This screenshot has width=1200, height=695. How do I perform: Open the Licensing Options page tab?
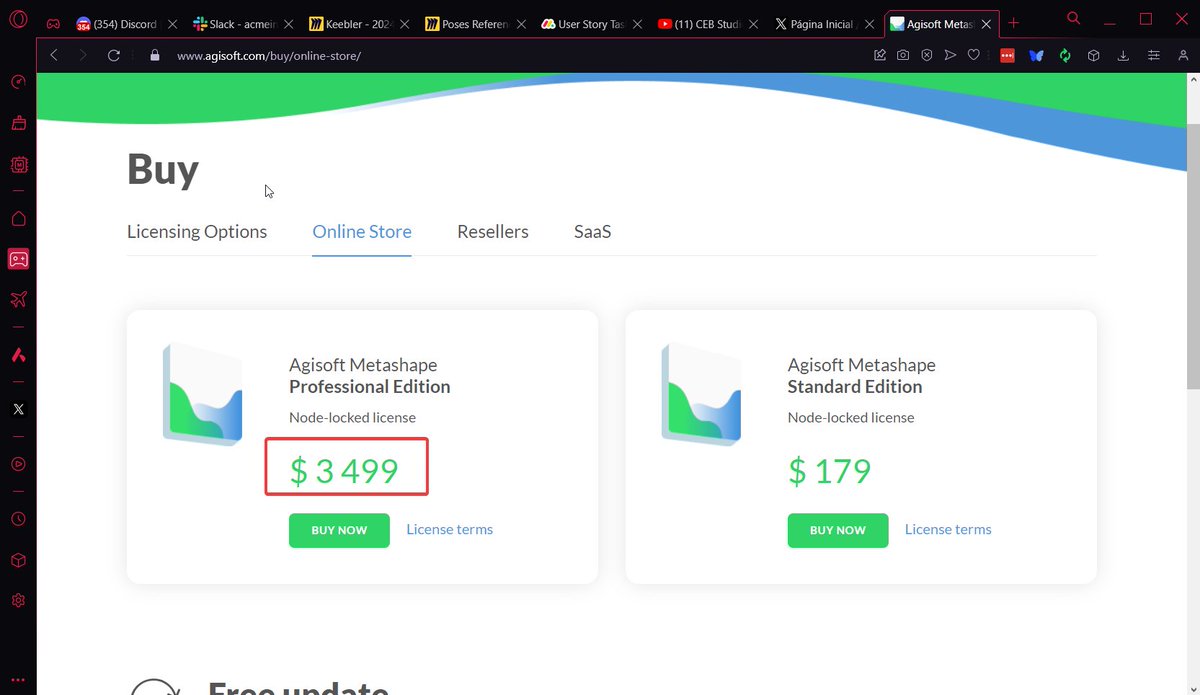(x=197, y=232)
